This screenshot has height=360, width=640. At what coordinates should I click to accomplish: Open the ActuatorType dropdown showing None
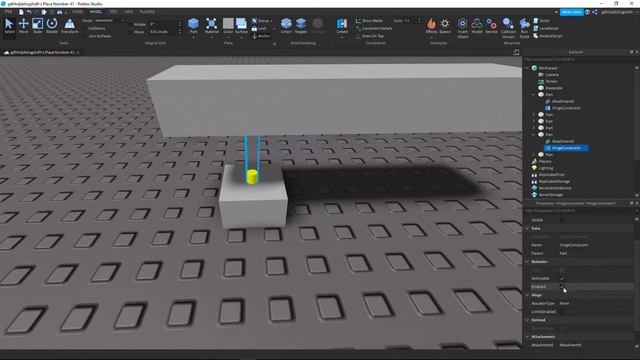595,303
